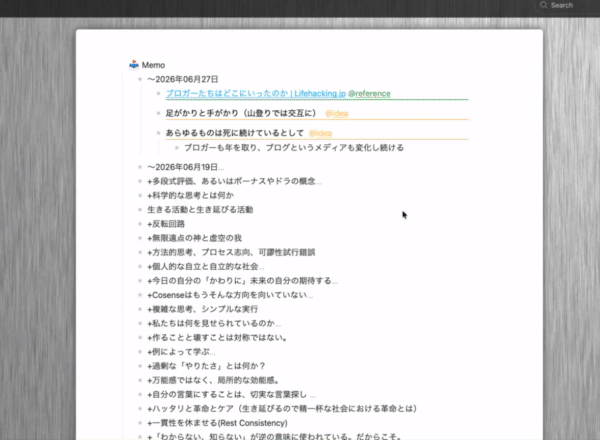The image size is (600, 440).
Task: Click row +無限遠点の神と虚空の我
Action: pos(194,238)
